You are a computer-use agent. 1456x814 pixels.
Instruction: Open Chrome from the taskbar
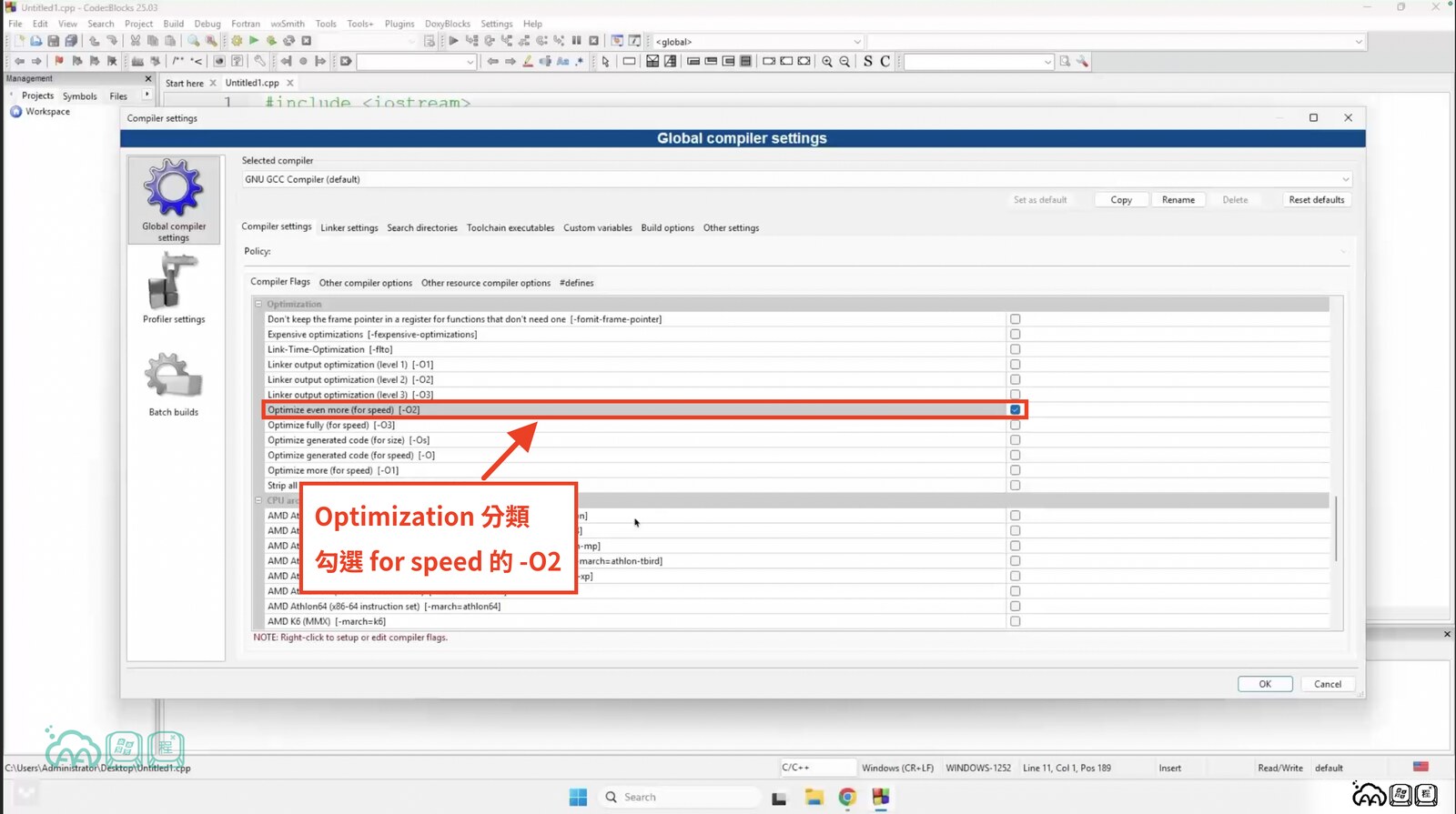click(x=847, y=798)
